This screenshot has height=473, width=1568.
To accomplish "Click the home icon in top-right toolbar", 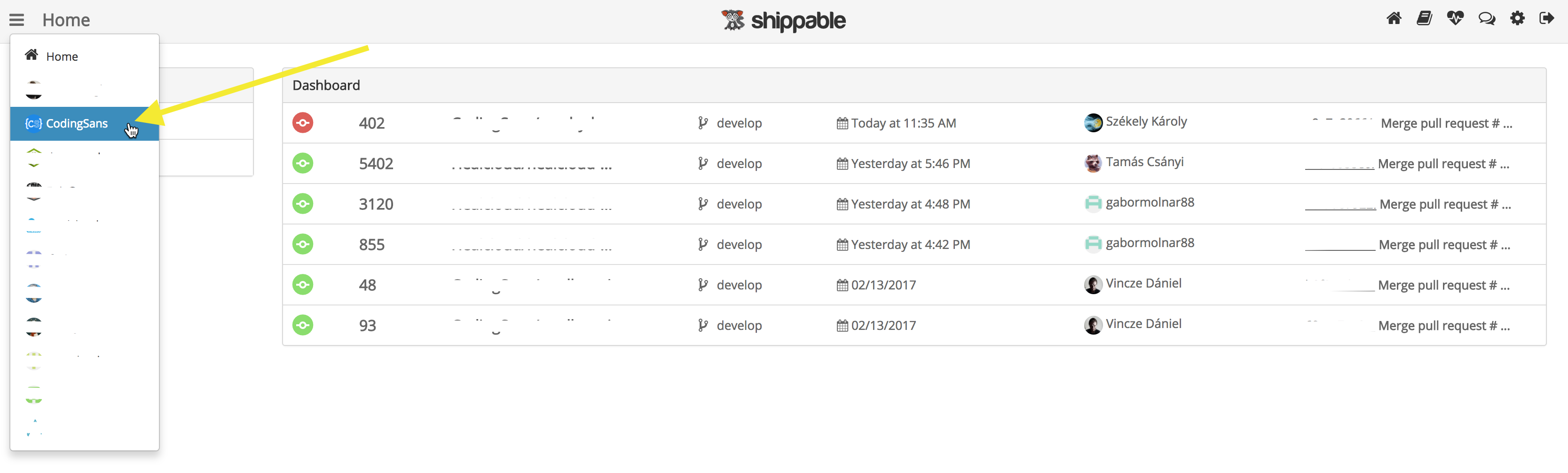I will pyautogui.click(x=1393, y=19).
